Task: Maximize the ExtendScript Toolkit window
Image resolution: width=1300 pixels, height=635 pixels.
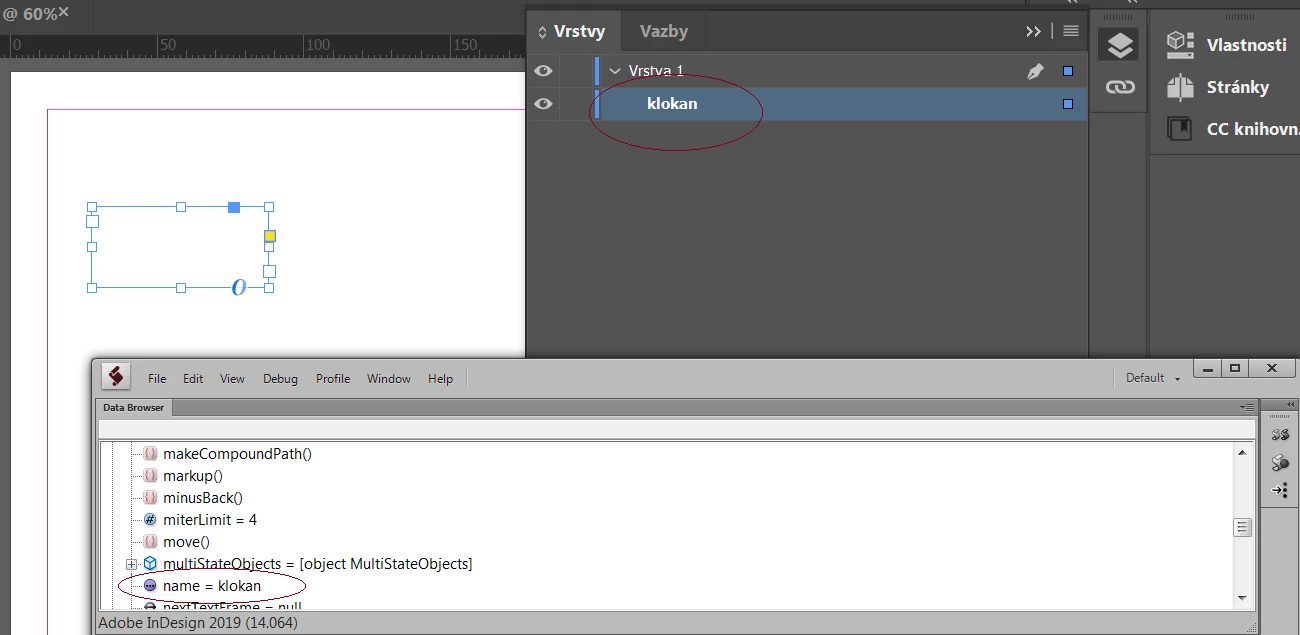Action: click(x=1235, y=368)
